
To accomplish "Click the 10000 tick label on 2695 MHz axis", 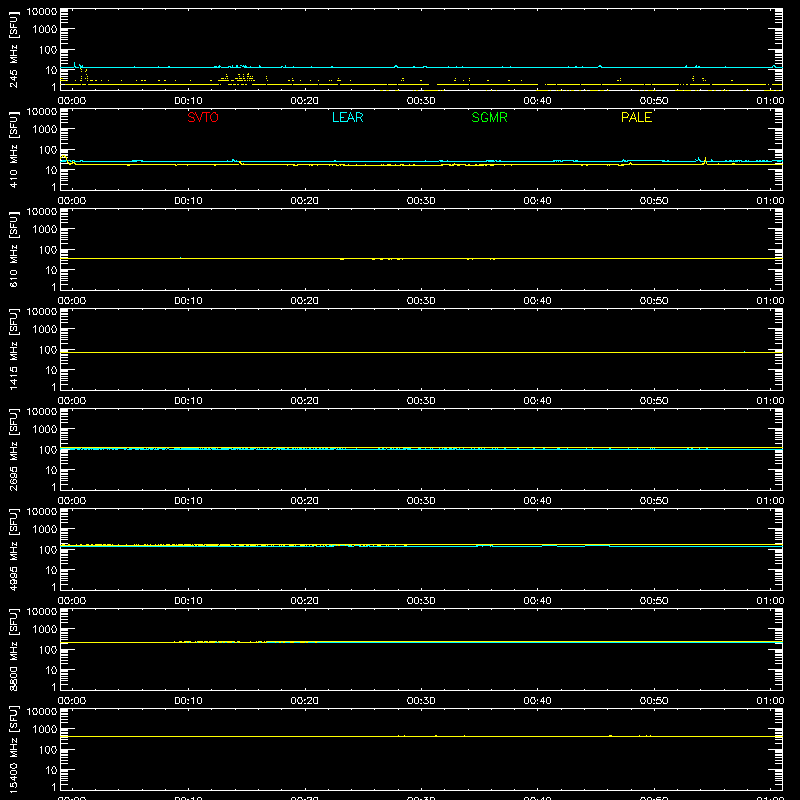I will pyautogui.click(x=42, y=412).
